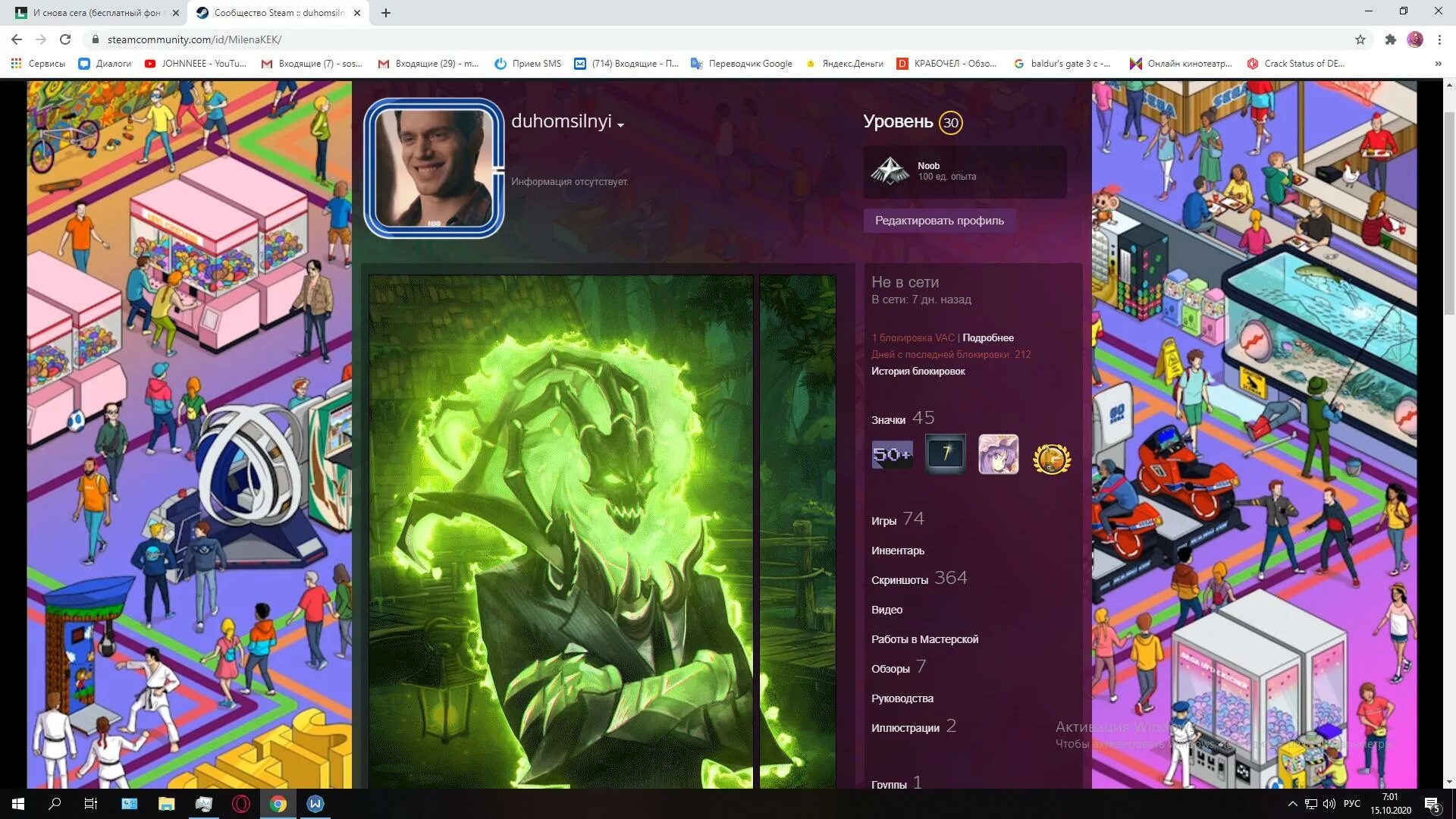Open the Noob featured badge icon
Viewport: 1456px width, 819px height.
tap(890, 171)
